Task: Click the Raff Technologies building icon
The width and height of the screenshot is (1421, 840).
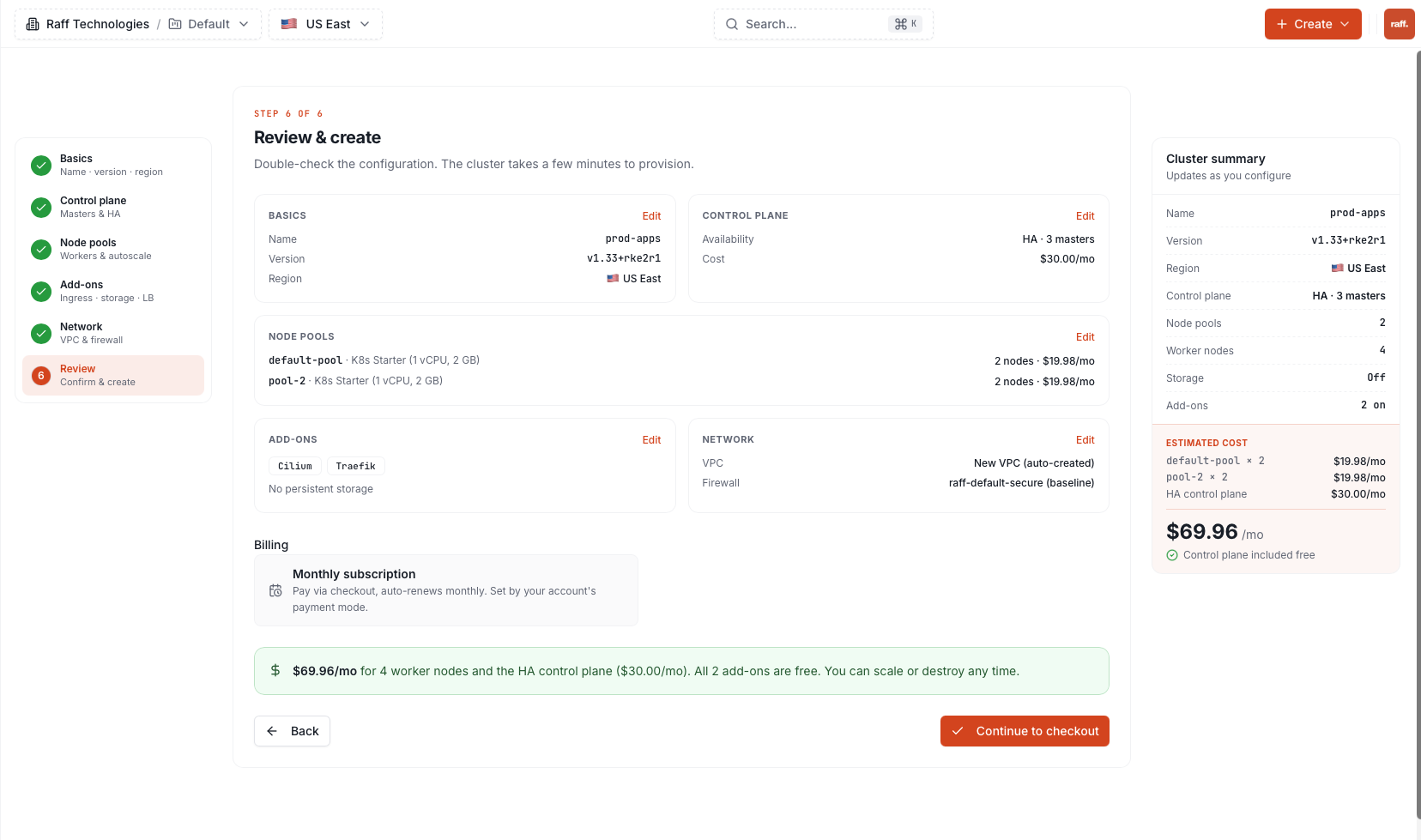Action: (x=33, y=24)
